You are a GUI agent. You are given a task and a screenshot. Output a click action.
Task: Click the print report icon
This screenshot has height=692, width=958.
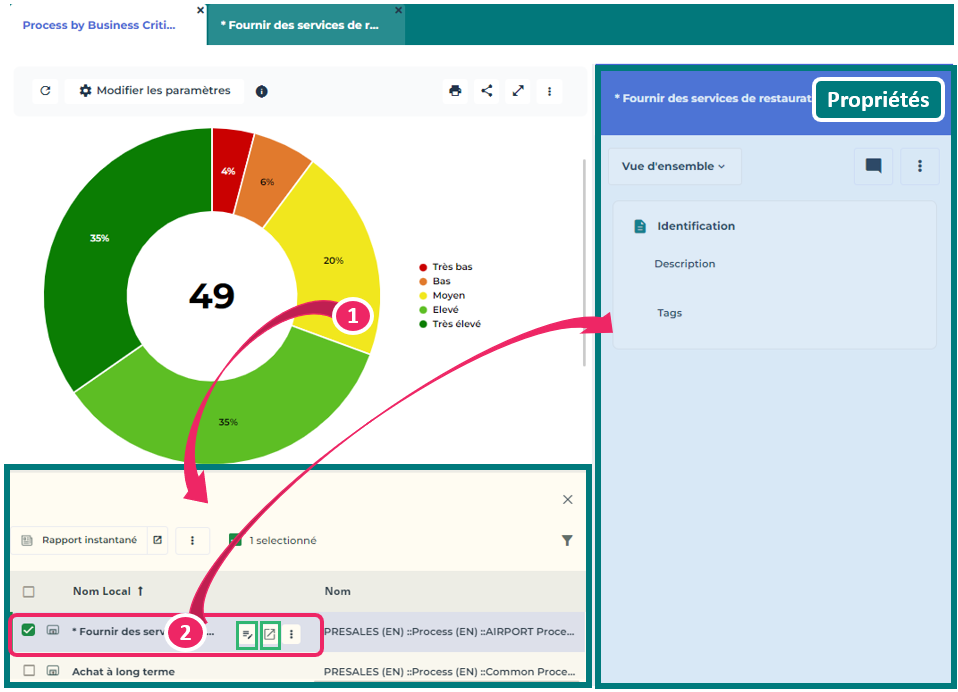(456, 91)
